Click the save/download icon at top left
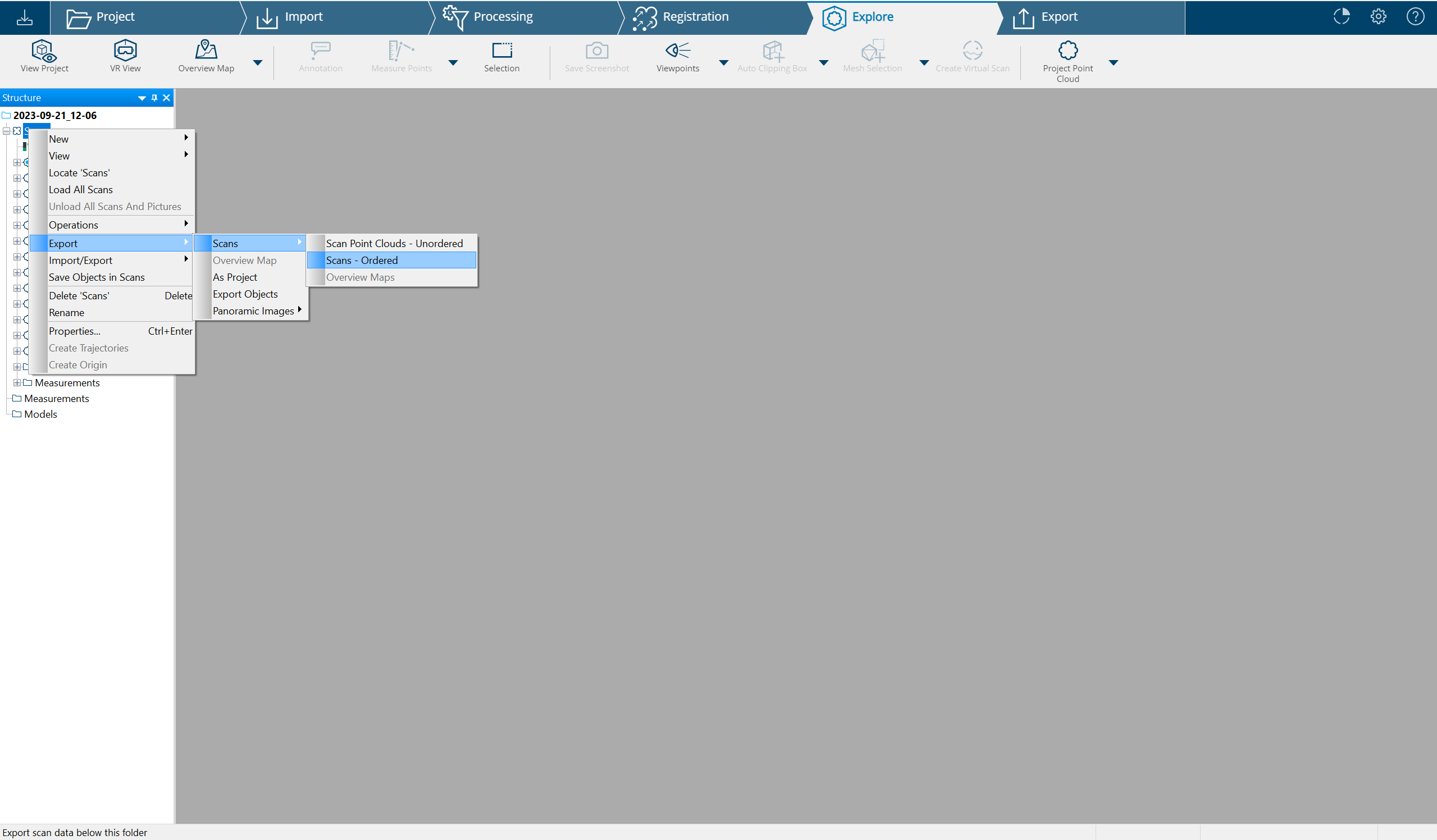This screenshot has width=1437, height=840. [x=25, y=17]
